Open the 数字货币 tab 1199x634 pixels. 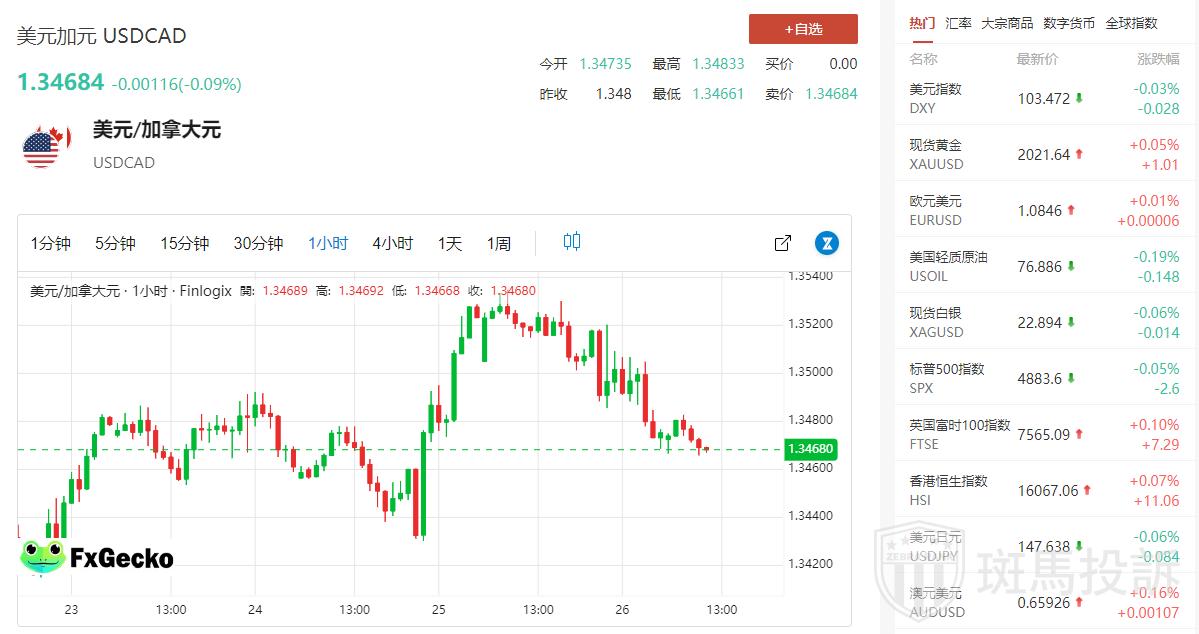[x=1069, y=23]
